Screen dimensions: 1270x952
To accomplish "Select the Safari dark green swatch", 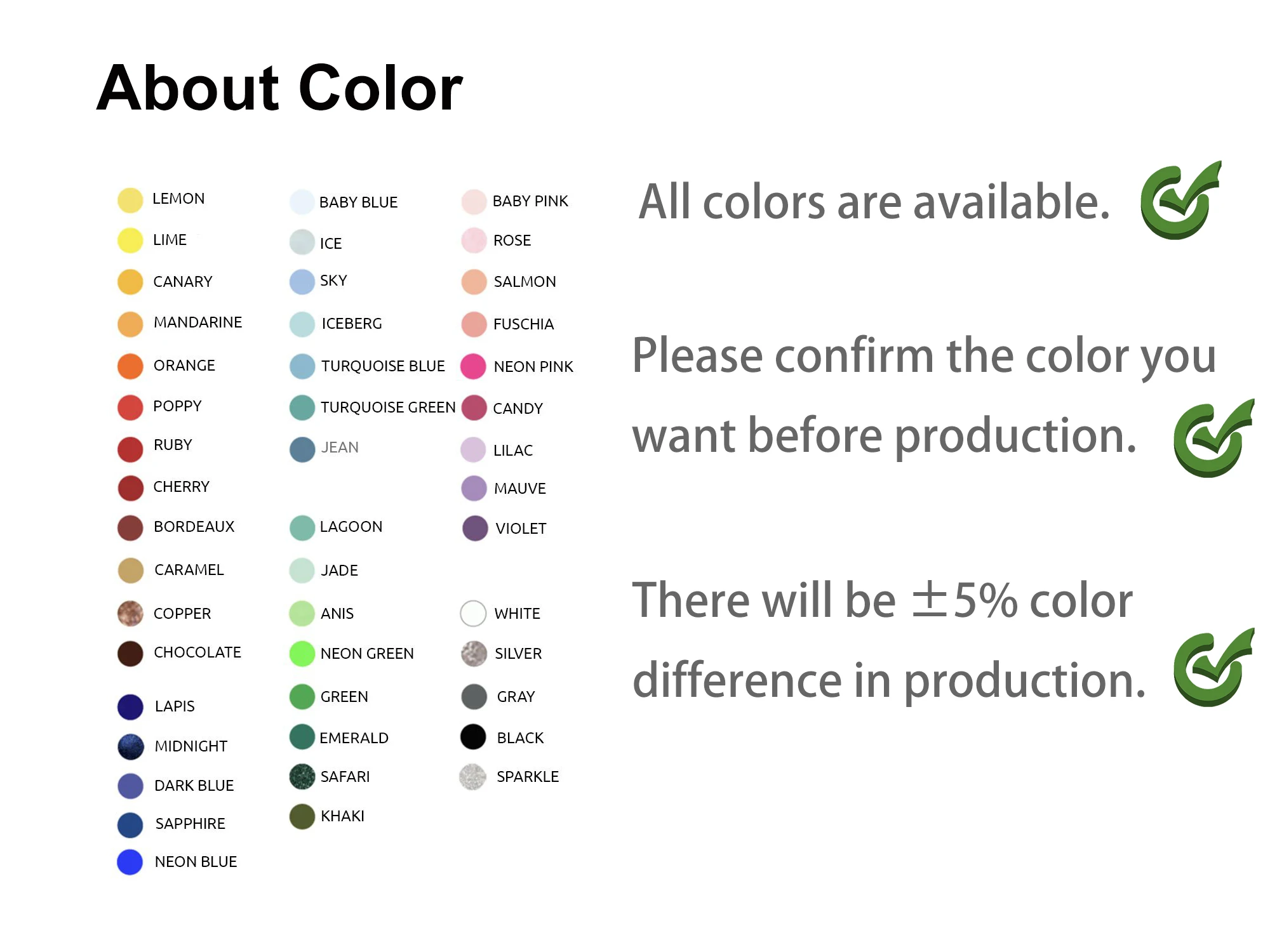I will coord(302,776).
